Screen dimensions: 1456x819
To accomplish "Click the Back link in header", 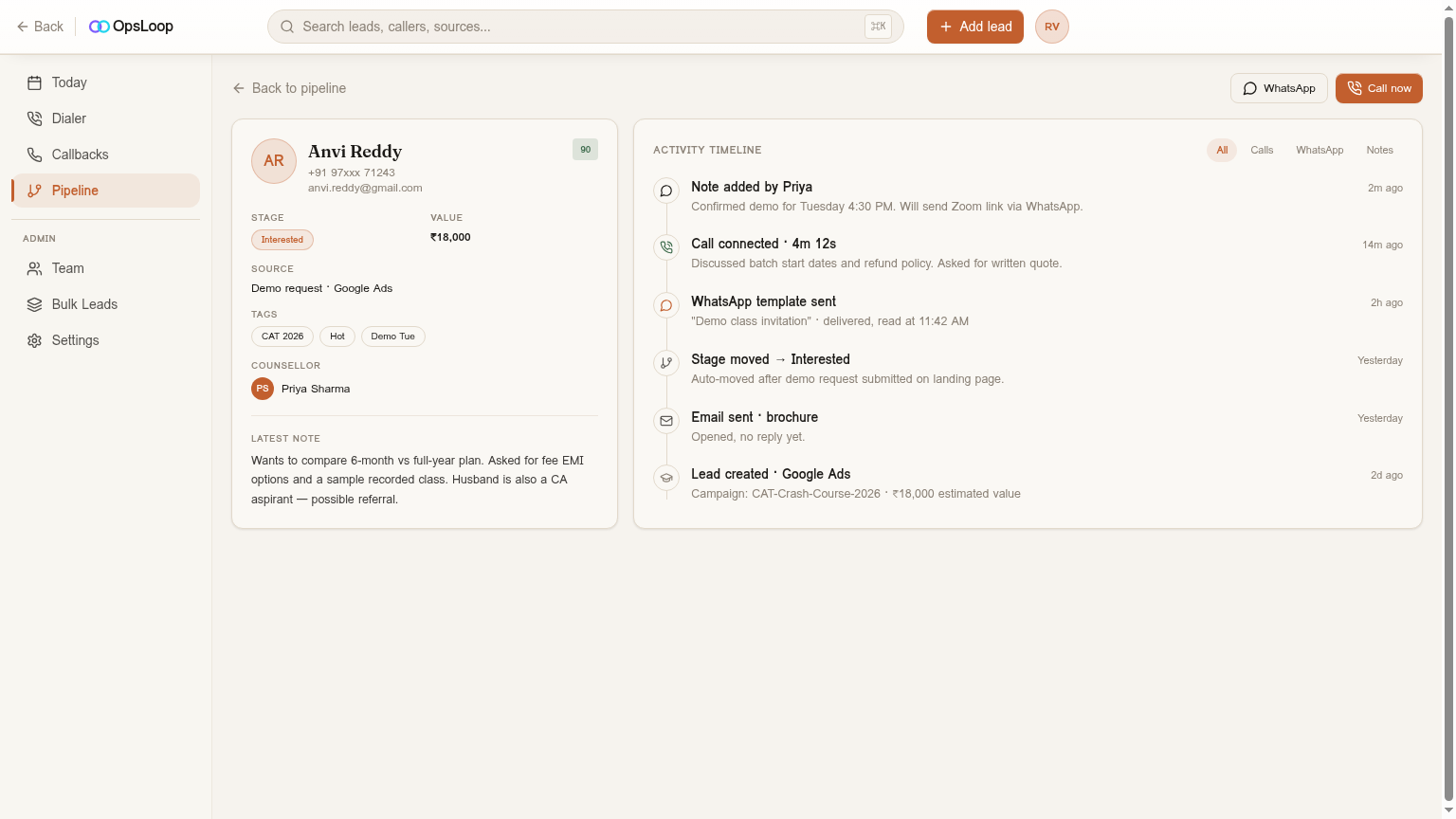I will (x=40, y=27).
